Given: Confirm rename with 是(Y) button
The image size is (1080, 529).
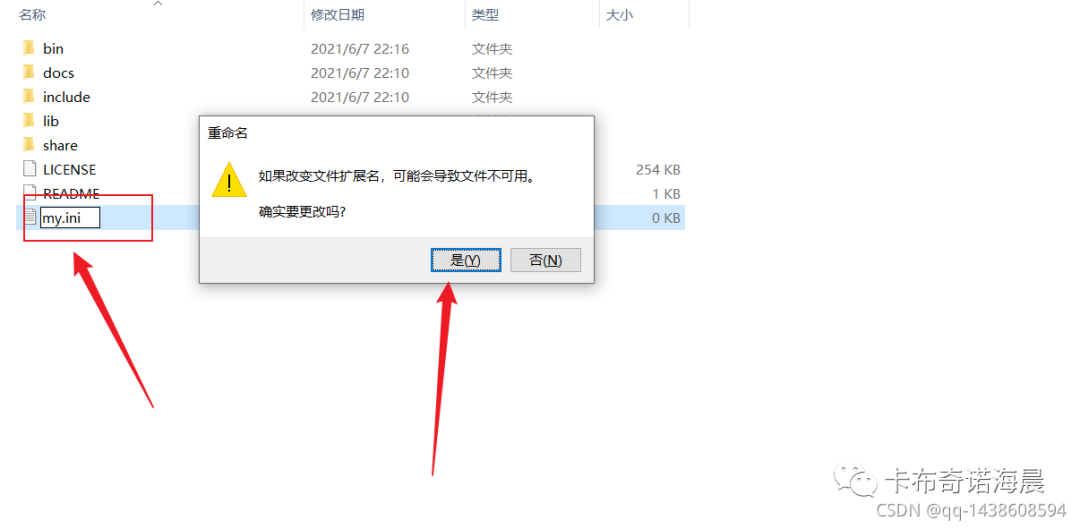Looking at the screenshot, I should click(465, 260).
